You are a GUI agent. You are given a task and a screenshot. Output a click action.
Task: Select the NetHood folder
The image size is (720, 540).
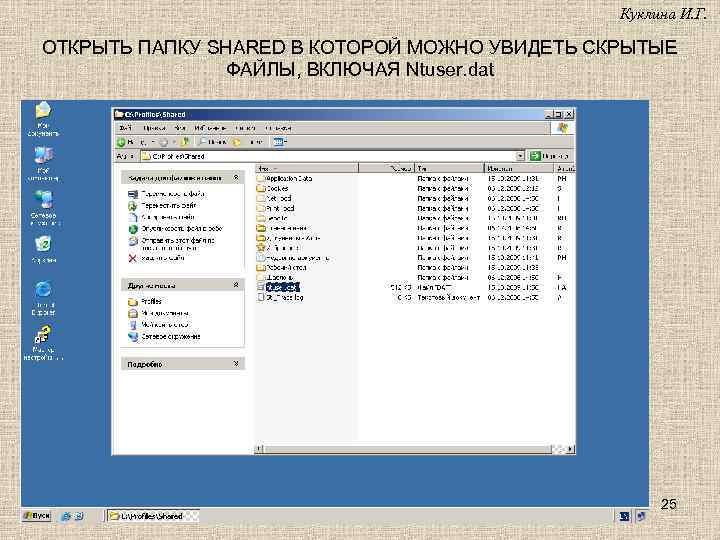click(x=274, y=198)
